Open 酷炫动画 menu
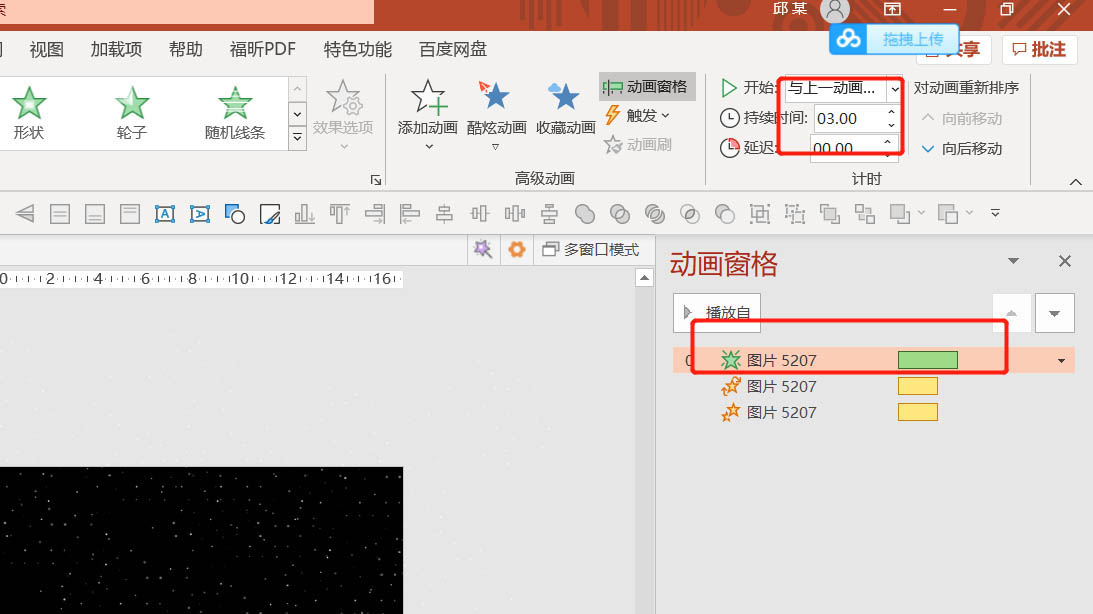Viewport: 1093px width, 614px height. click(x=496, y=114)
